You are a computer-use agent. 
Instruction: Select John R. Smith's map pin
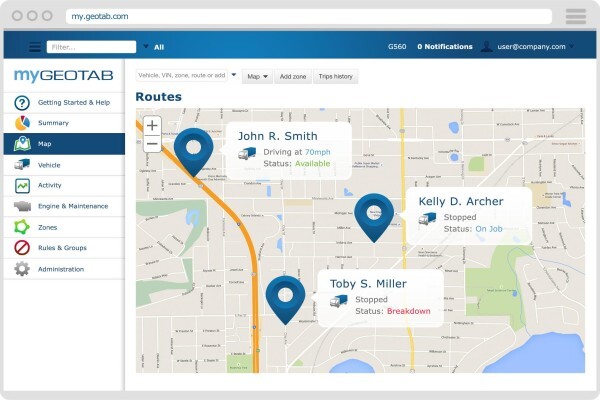point(193,152)
